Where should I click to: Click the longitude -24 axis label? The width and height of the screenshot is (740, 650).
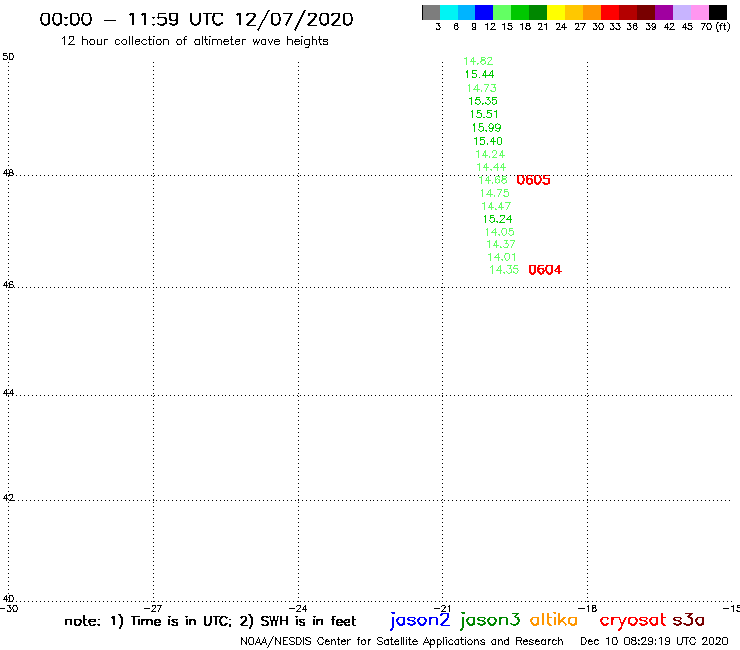tap(298, 608)
